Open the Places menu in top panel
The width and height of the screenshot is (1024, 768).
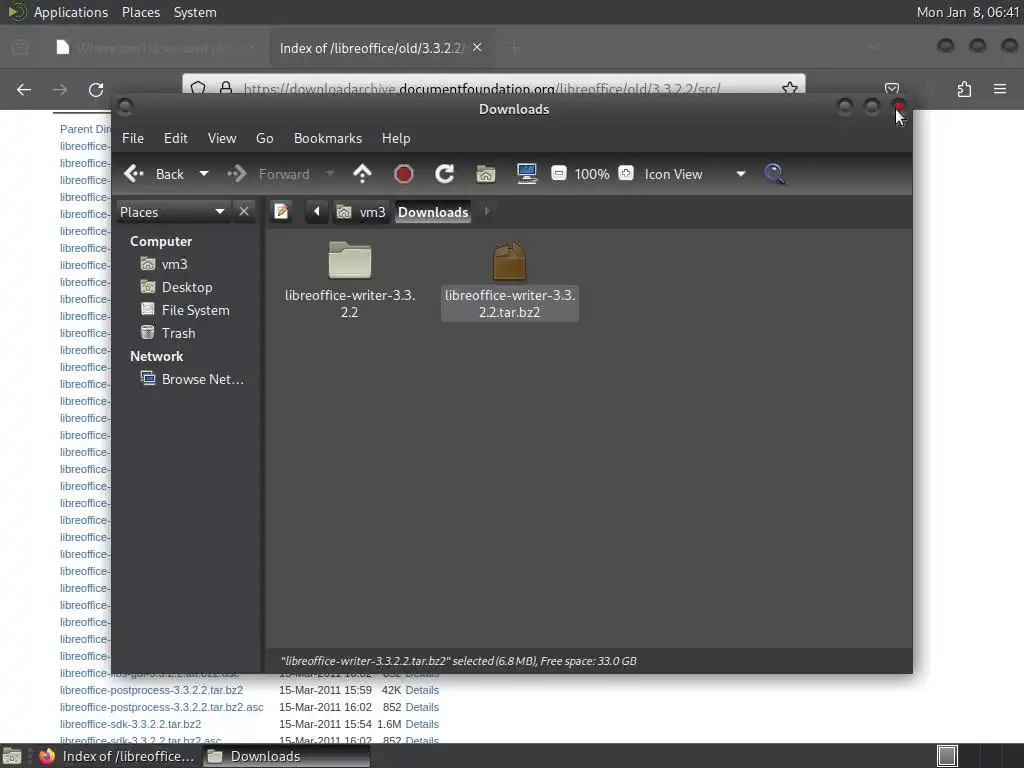tap(140, 12)
